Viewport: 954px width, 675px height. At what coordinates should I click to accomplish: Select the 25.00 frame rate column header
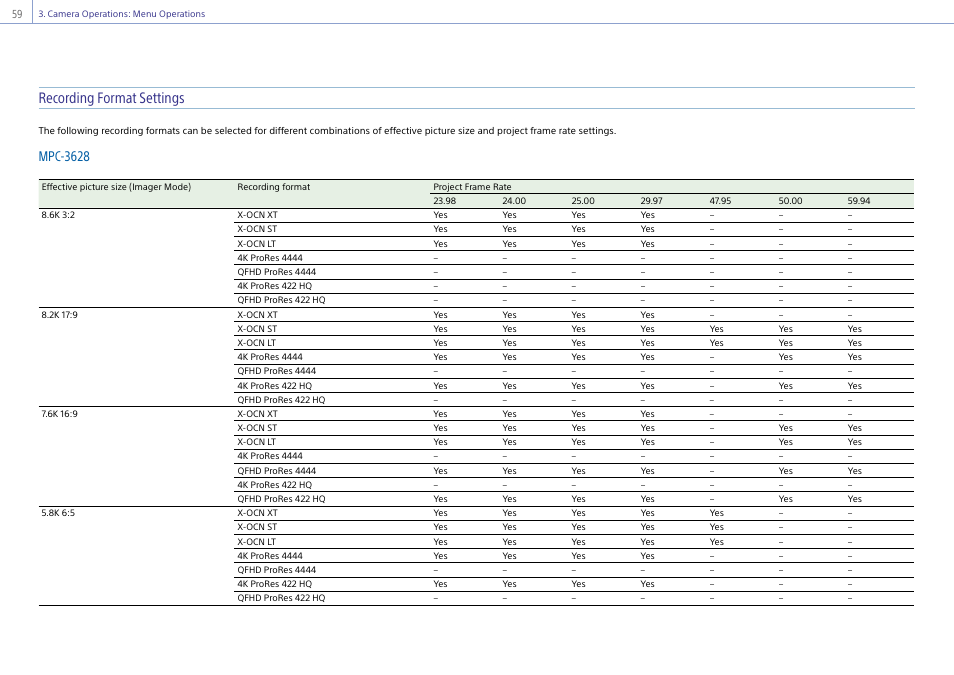(x=583, y=201)
